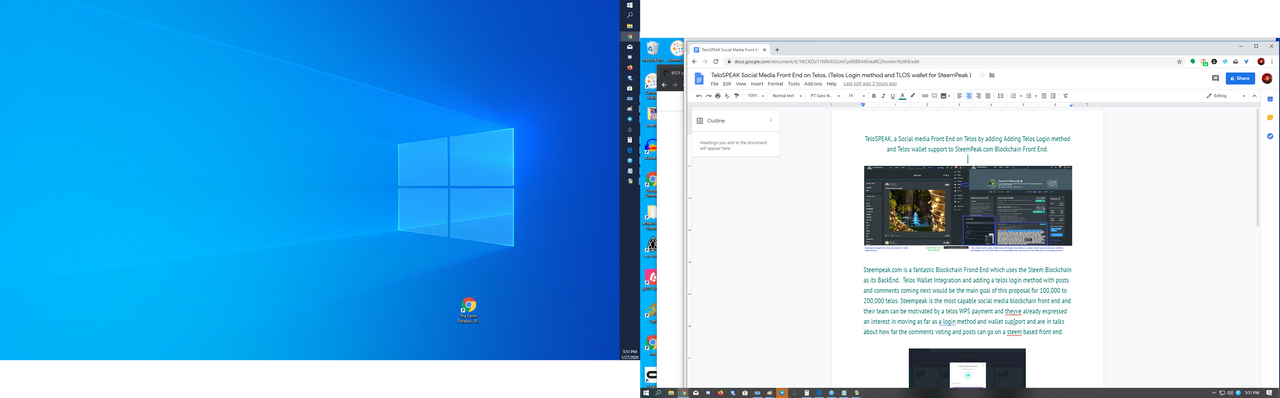Decrease the paragraph indent
Image resolution: width=1280 pixels, height=398 pixels.
[x=1043, y=95]
